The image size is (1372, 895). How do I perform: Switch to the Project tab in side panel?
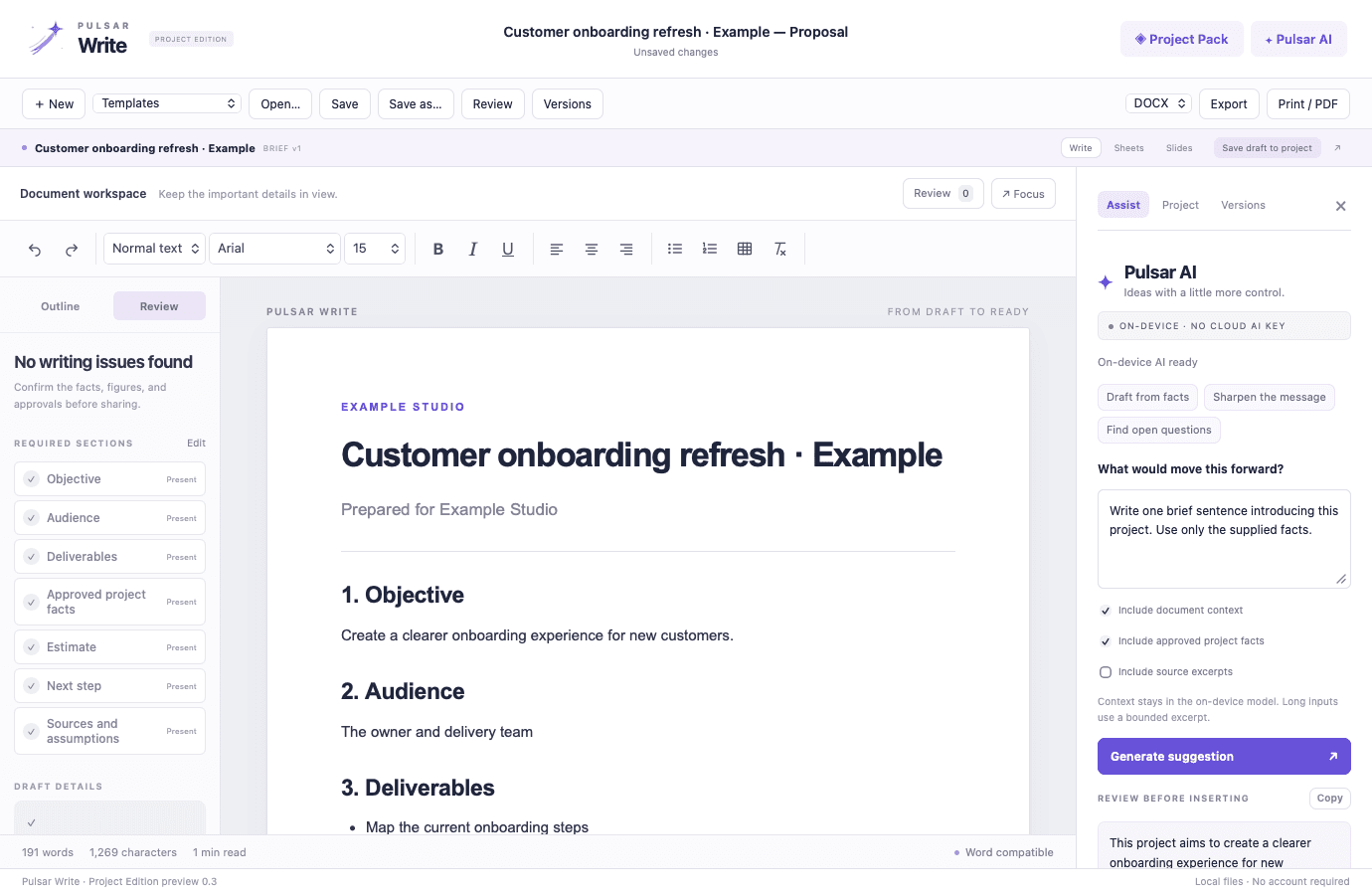[x=1180, y=205]
